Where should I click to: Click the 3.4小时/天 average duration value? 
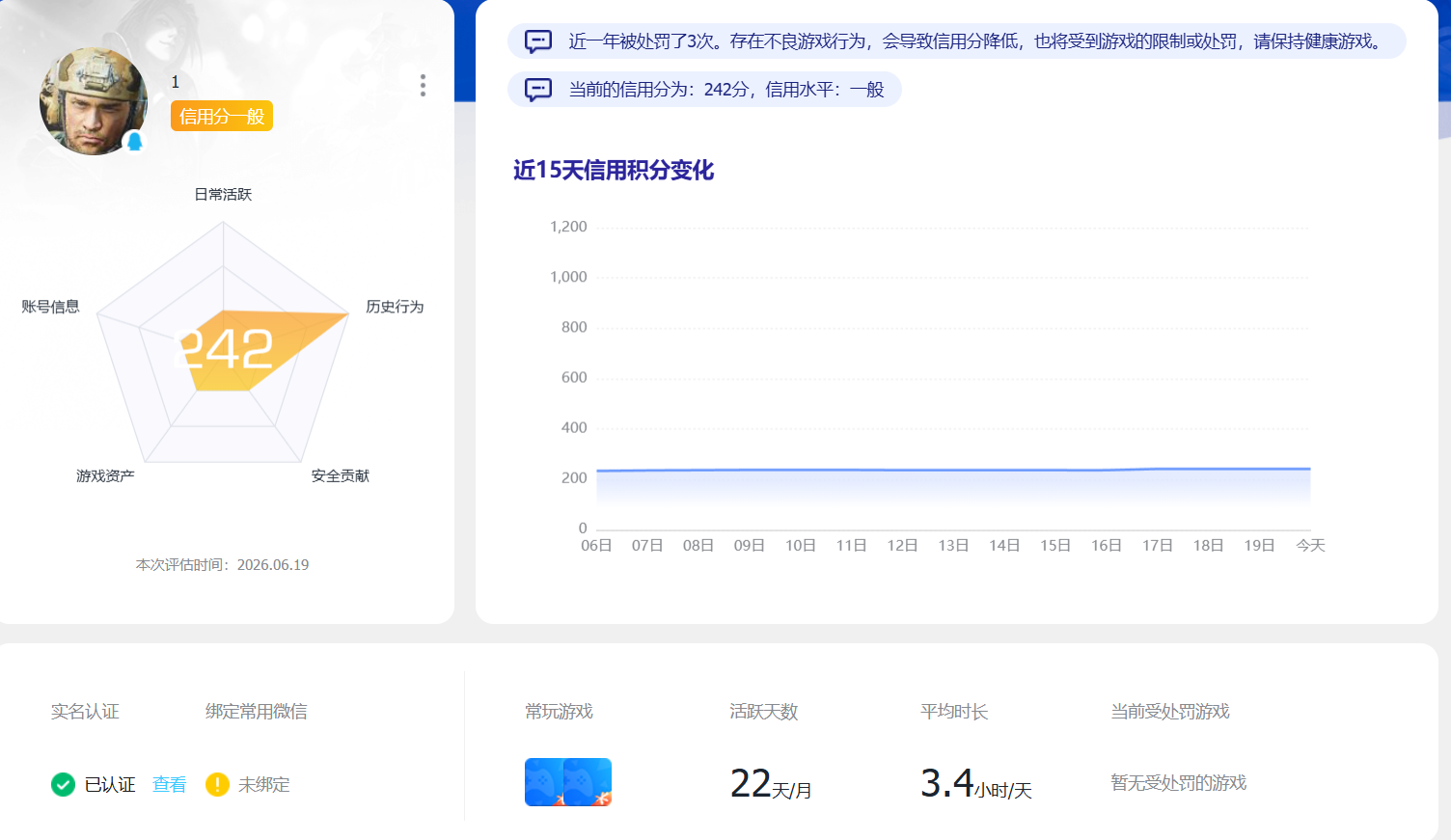coord(976,784)
